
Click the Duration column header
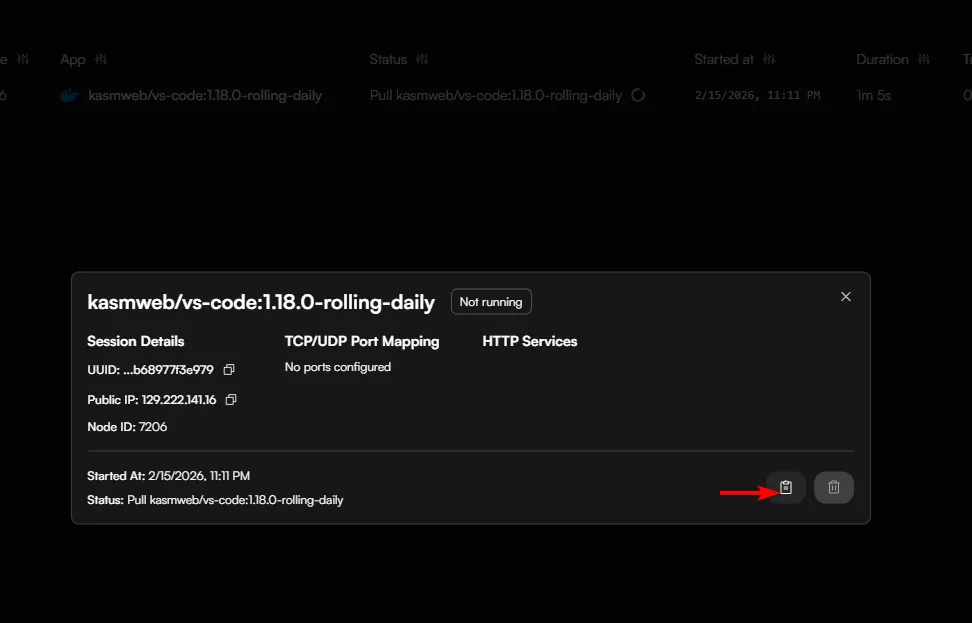pyautogui.click(x=882, y=60)
